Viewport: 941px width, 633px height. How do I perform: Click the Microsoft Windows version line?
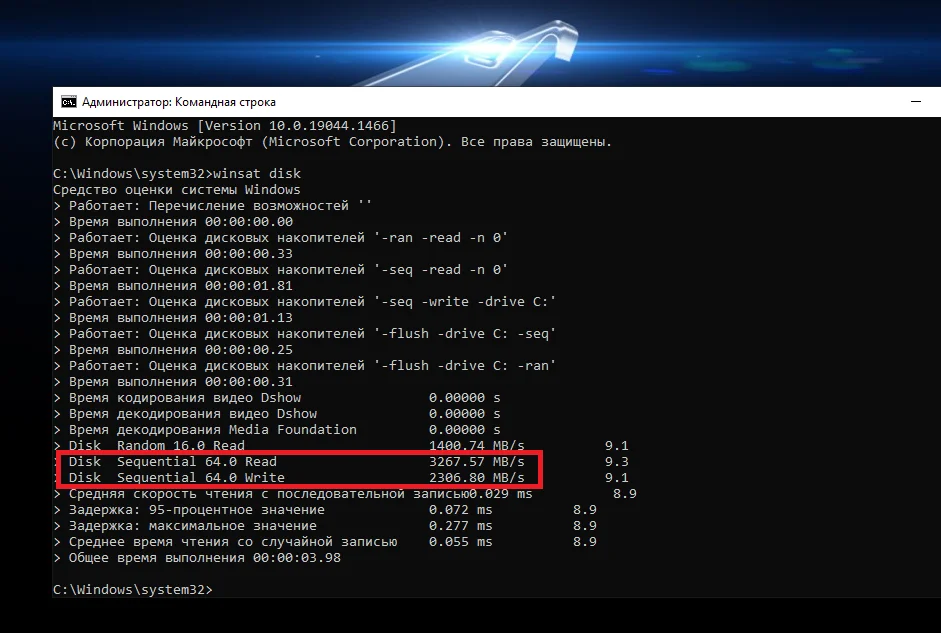[224, 125]
